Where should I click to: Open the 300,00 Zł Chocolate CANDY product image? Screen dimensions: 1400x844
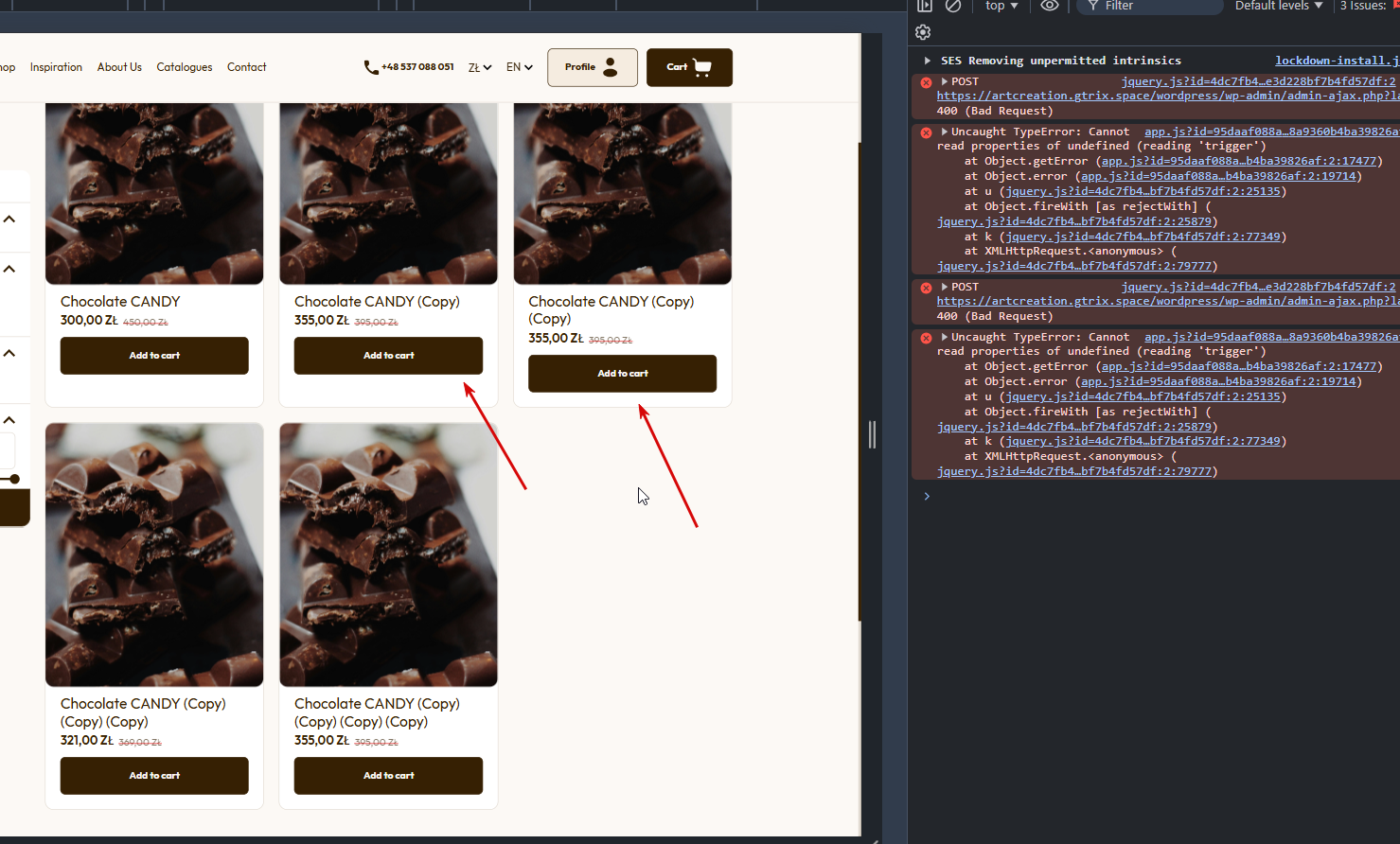[154, 193]
